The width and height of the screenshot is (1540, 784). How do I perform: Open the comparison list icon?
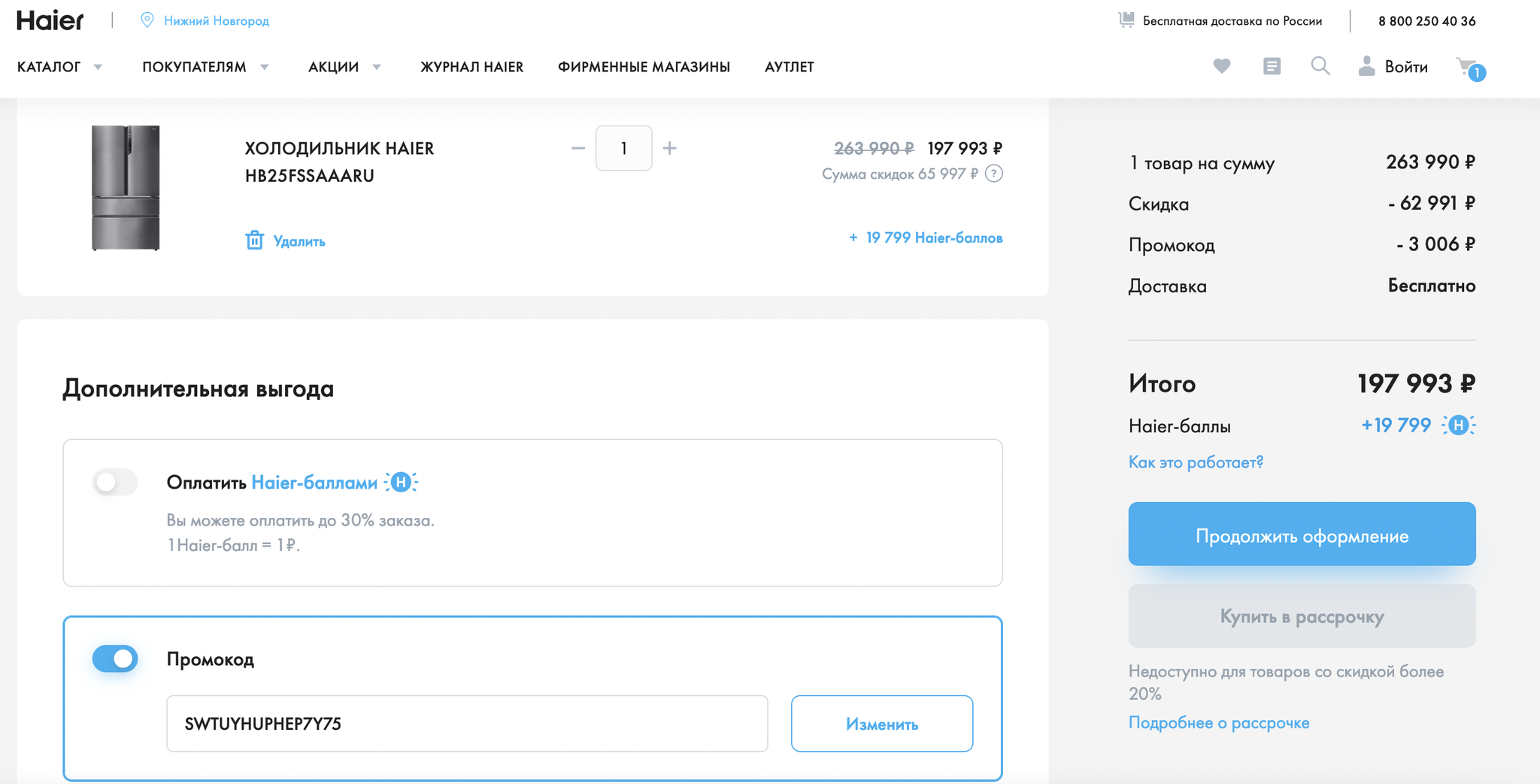(x=1272, y=66)
